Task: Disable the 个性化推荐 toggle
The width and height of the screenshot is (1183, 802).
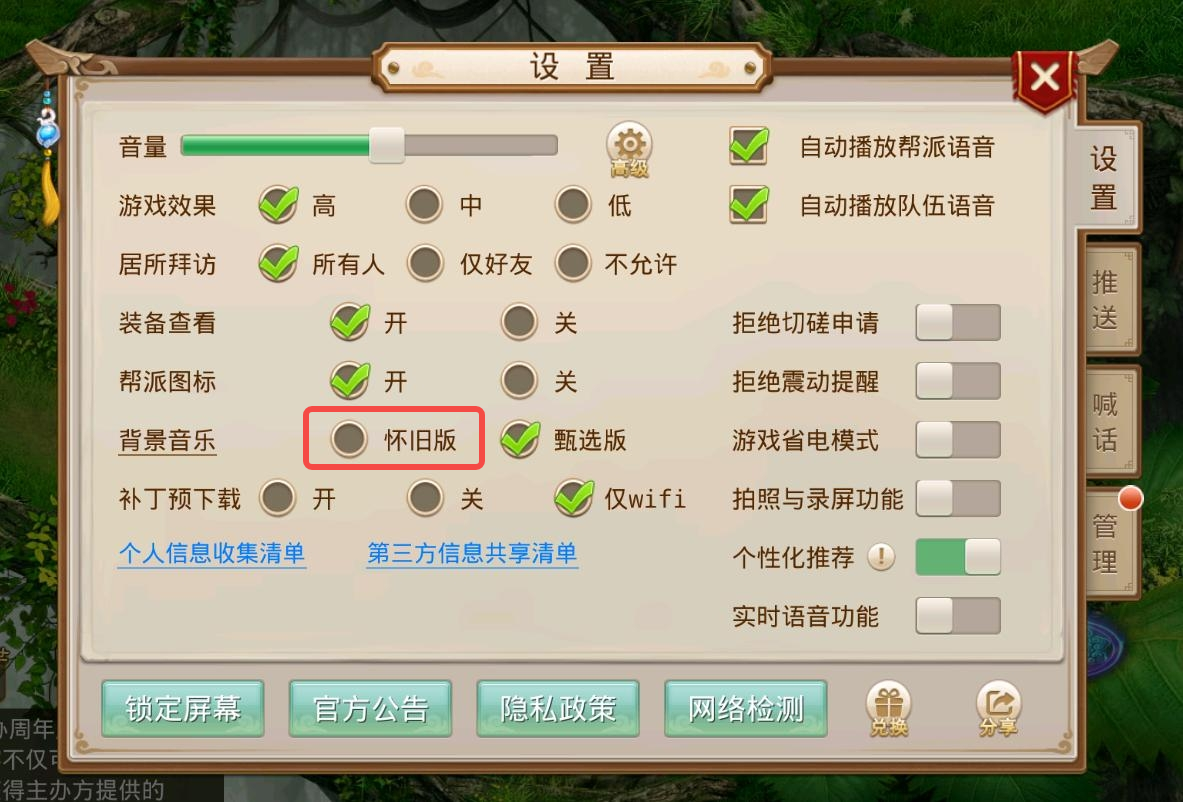Action: point(958,558)
